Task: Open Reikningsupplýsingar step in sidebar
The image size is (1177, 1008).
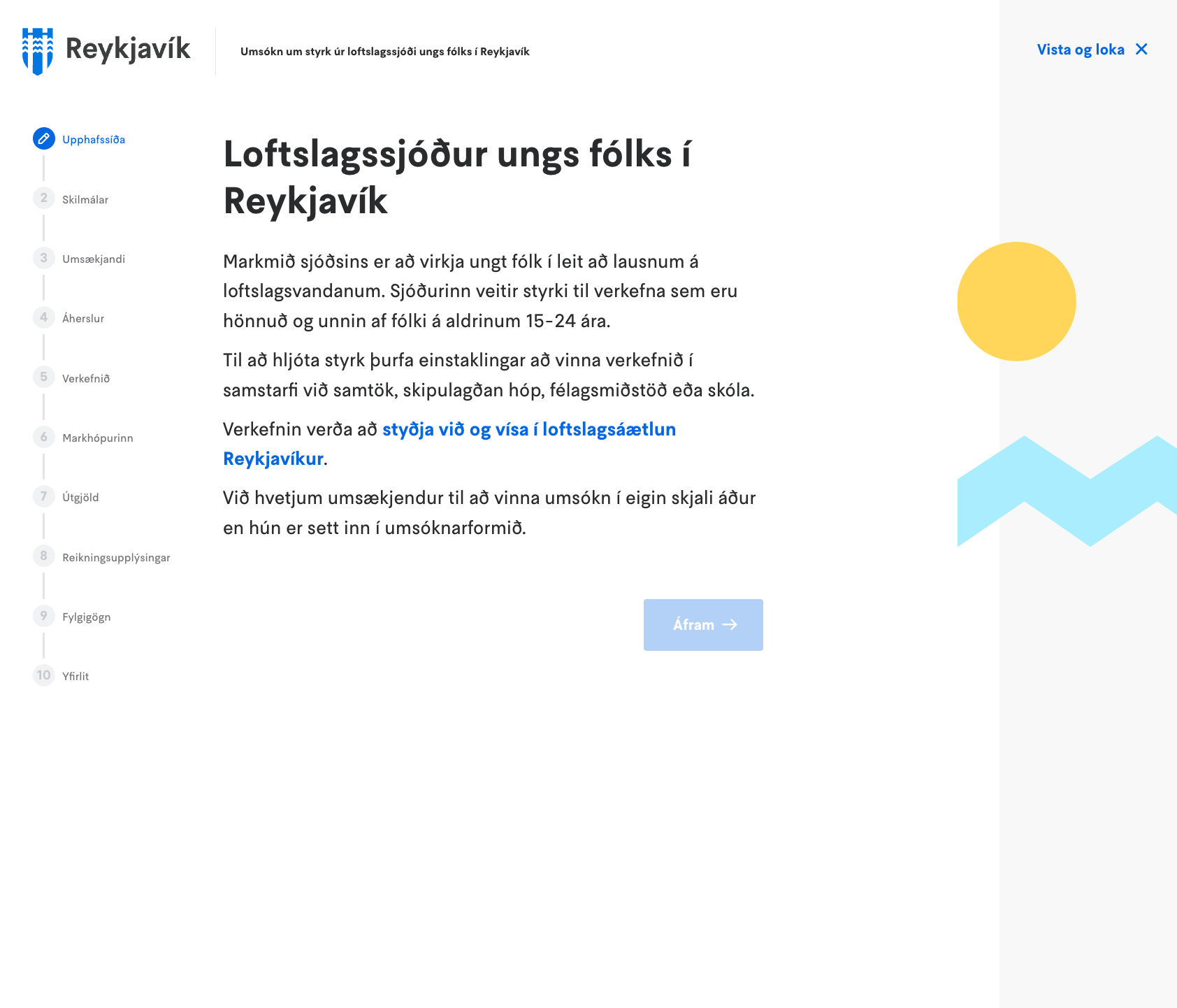Action: pos(116,557)
